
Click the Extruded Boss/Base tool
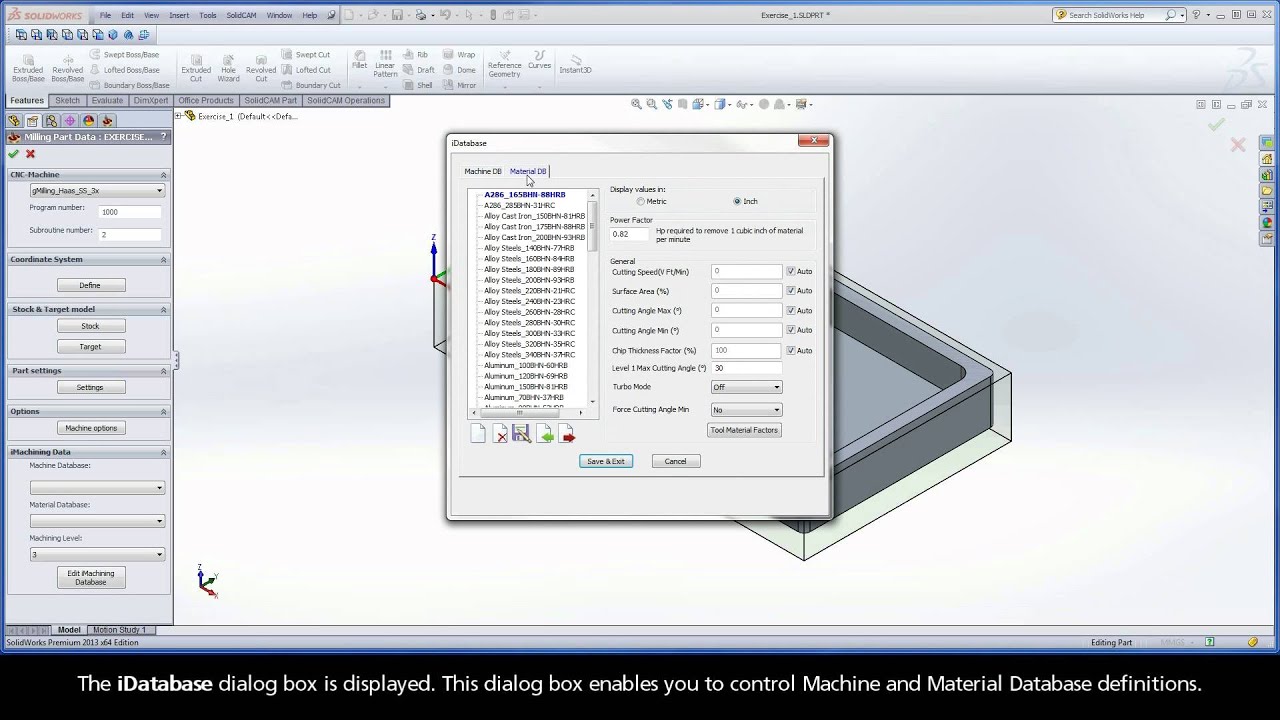pos(28,69)
